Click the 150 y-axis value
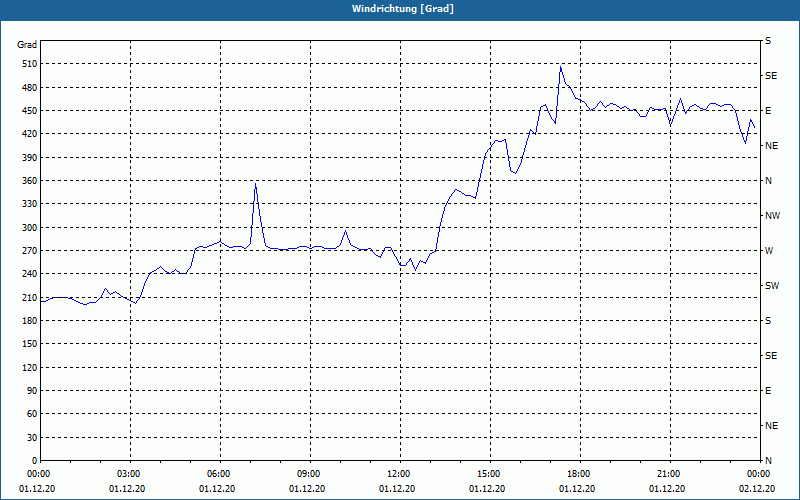This screenshot has width=800, height=500. point(30,344)
